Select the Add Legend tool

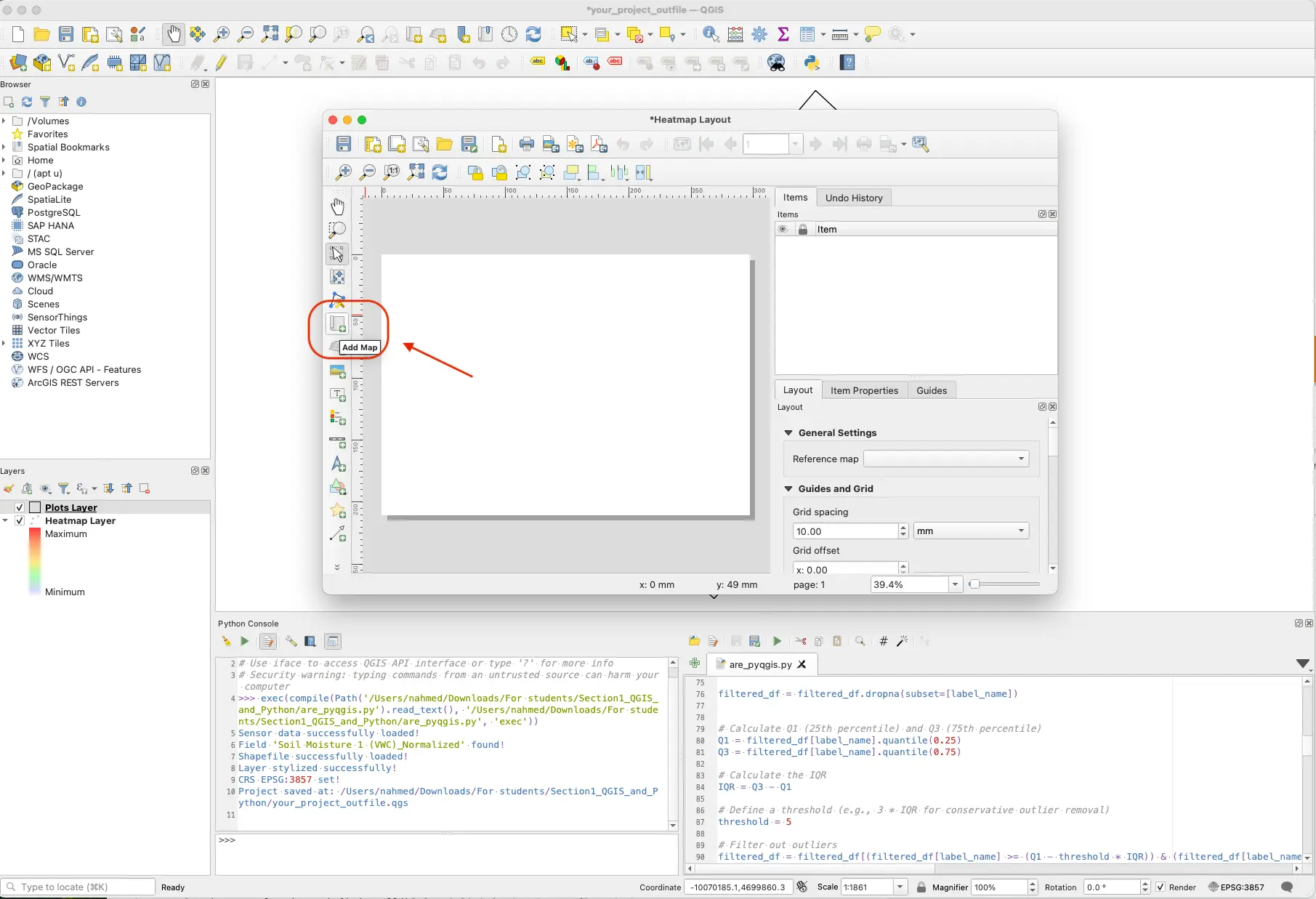click(338, 418)
